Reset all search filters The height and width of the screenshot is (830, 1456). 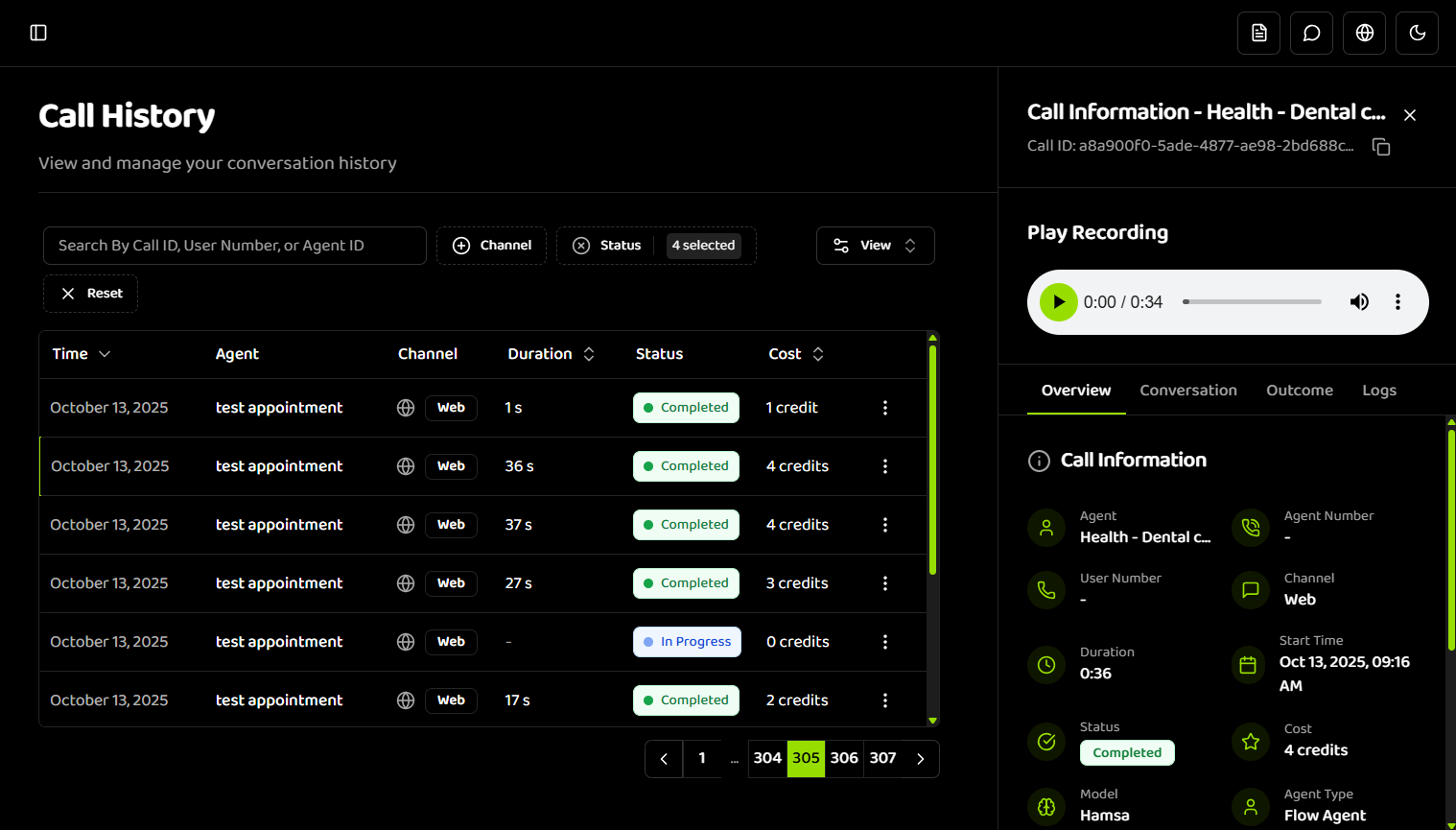click(89, 293)
